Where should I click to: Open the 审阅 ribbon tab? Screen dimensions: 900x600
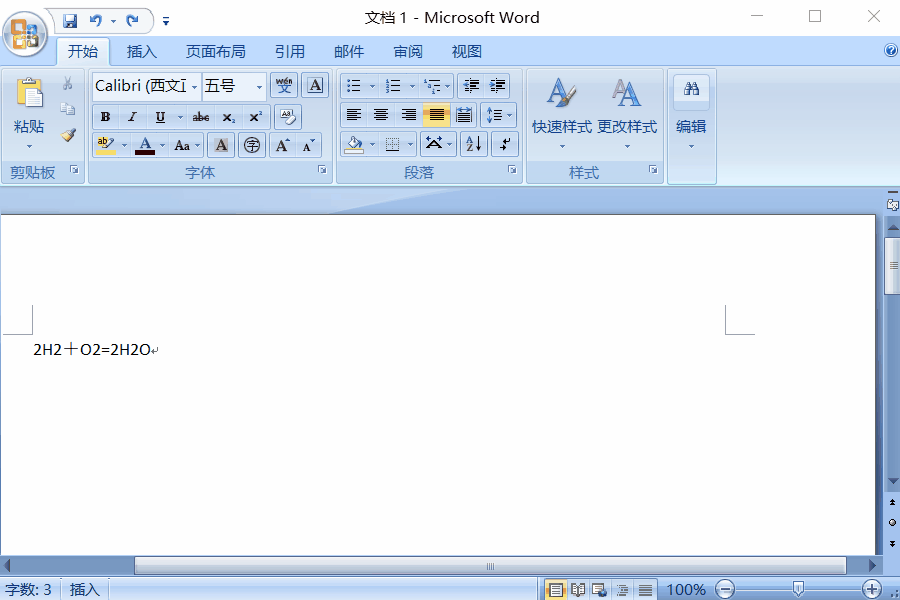[x=408, y=52]
